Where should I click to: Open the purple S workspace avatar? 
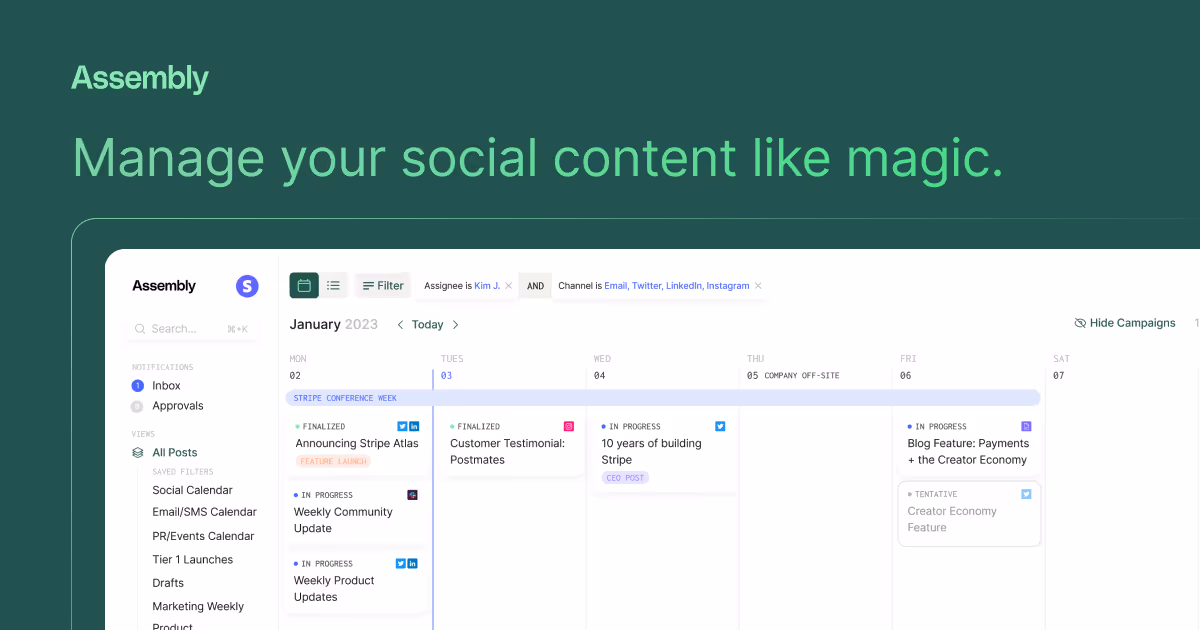247,286
